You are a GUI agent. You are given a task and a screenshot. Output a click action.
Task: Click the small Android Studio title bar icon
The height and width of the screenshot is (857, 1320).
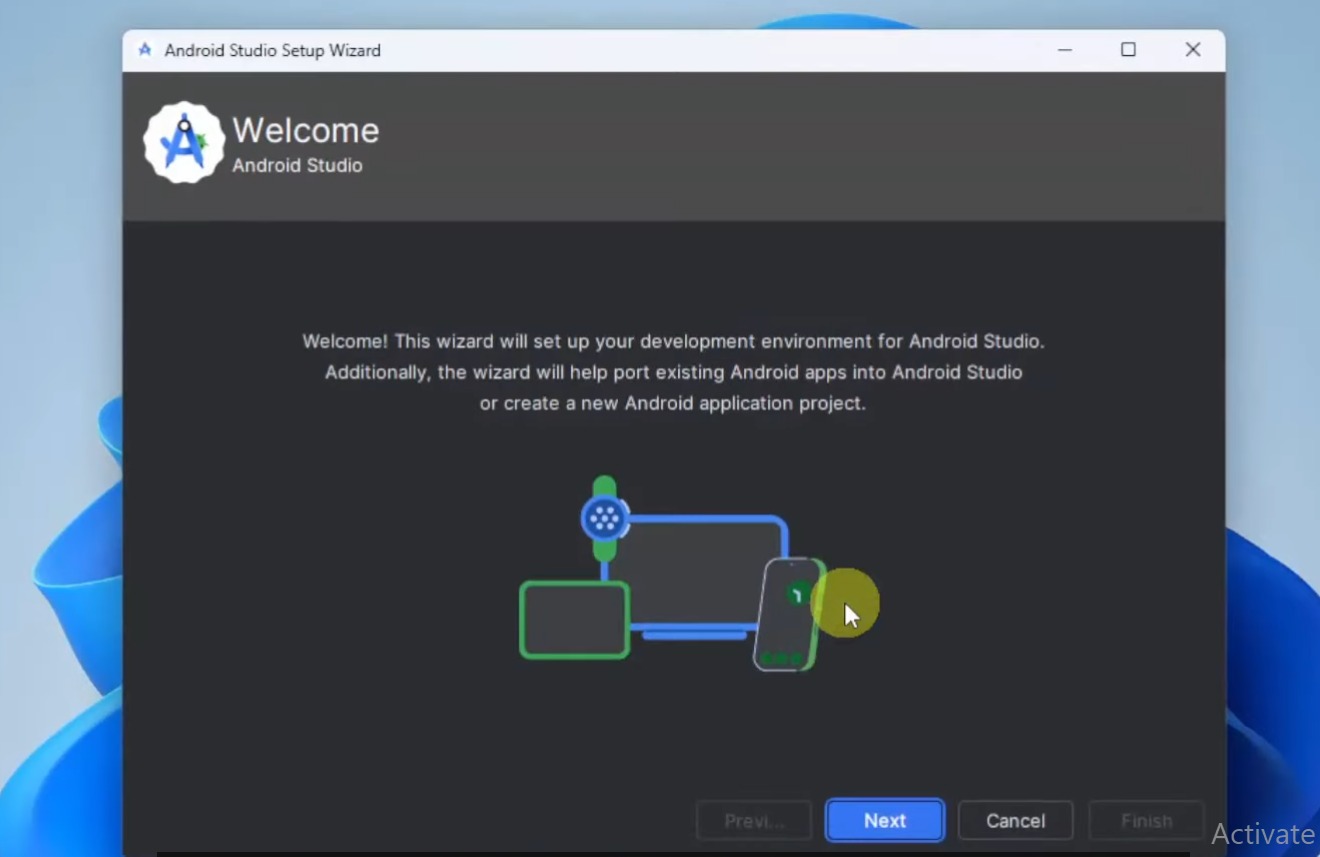145,50
